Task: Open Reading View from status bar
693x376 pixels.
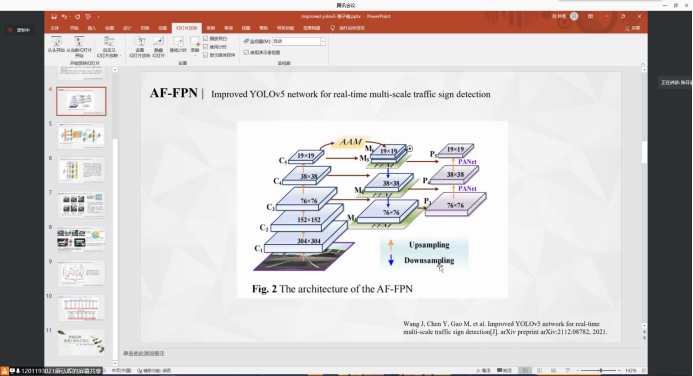Action: [x=553, y=371]
